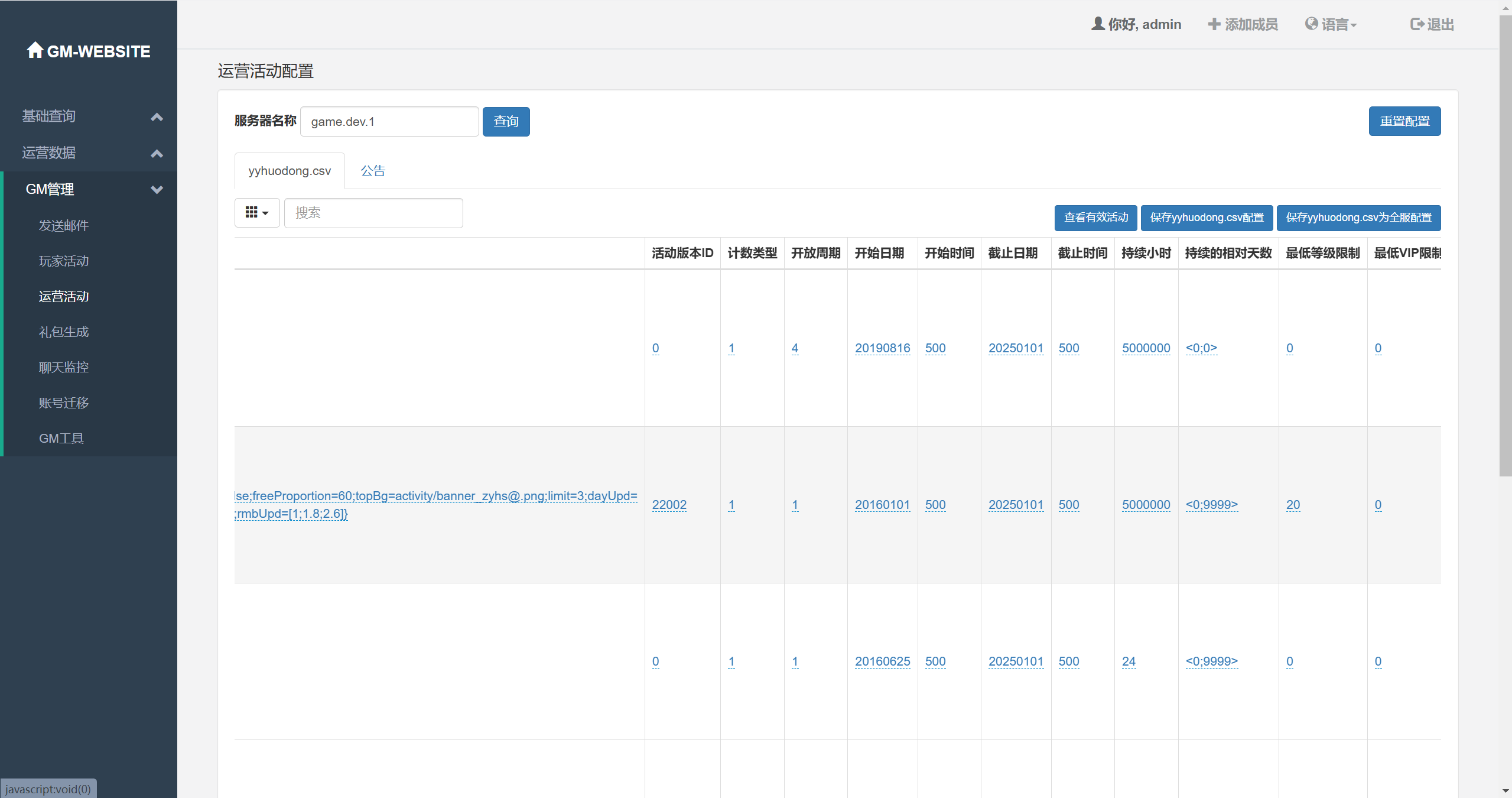This screenshot has height=798, width=1512.
Task: Select the yyhuodong.csv tab
Action: tap(290, 171)
